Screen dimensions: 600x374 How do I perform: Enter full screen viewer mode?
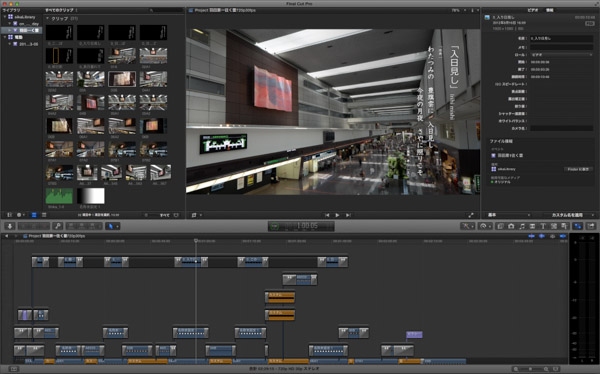click(471, 215)
